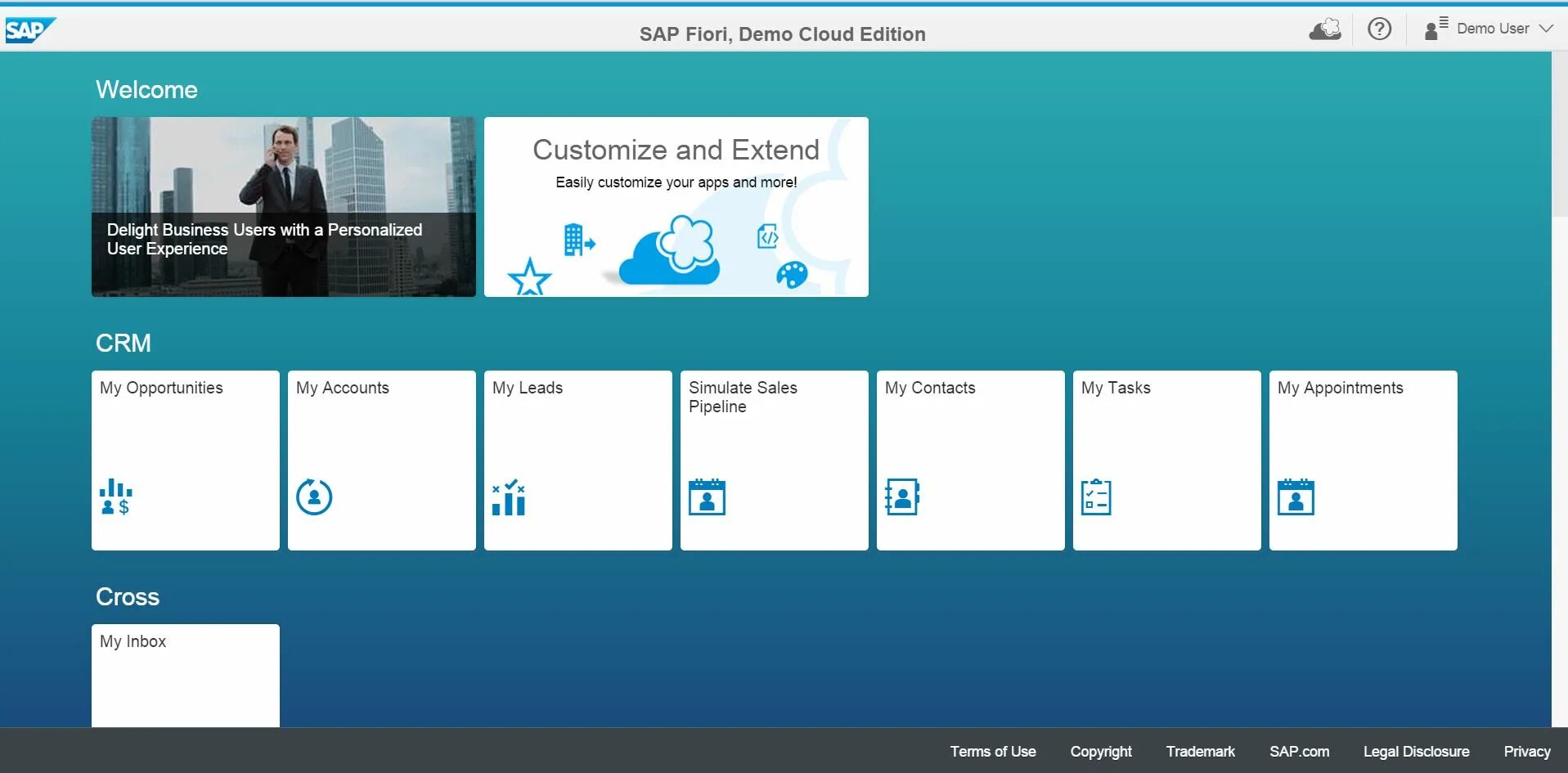Image resolution: width=1568 pixels, height=773 pixels.
Task: Open the My Inbox tile under Cross
Action: point(186,675)
